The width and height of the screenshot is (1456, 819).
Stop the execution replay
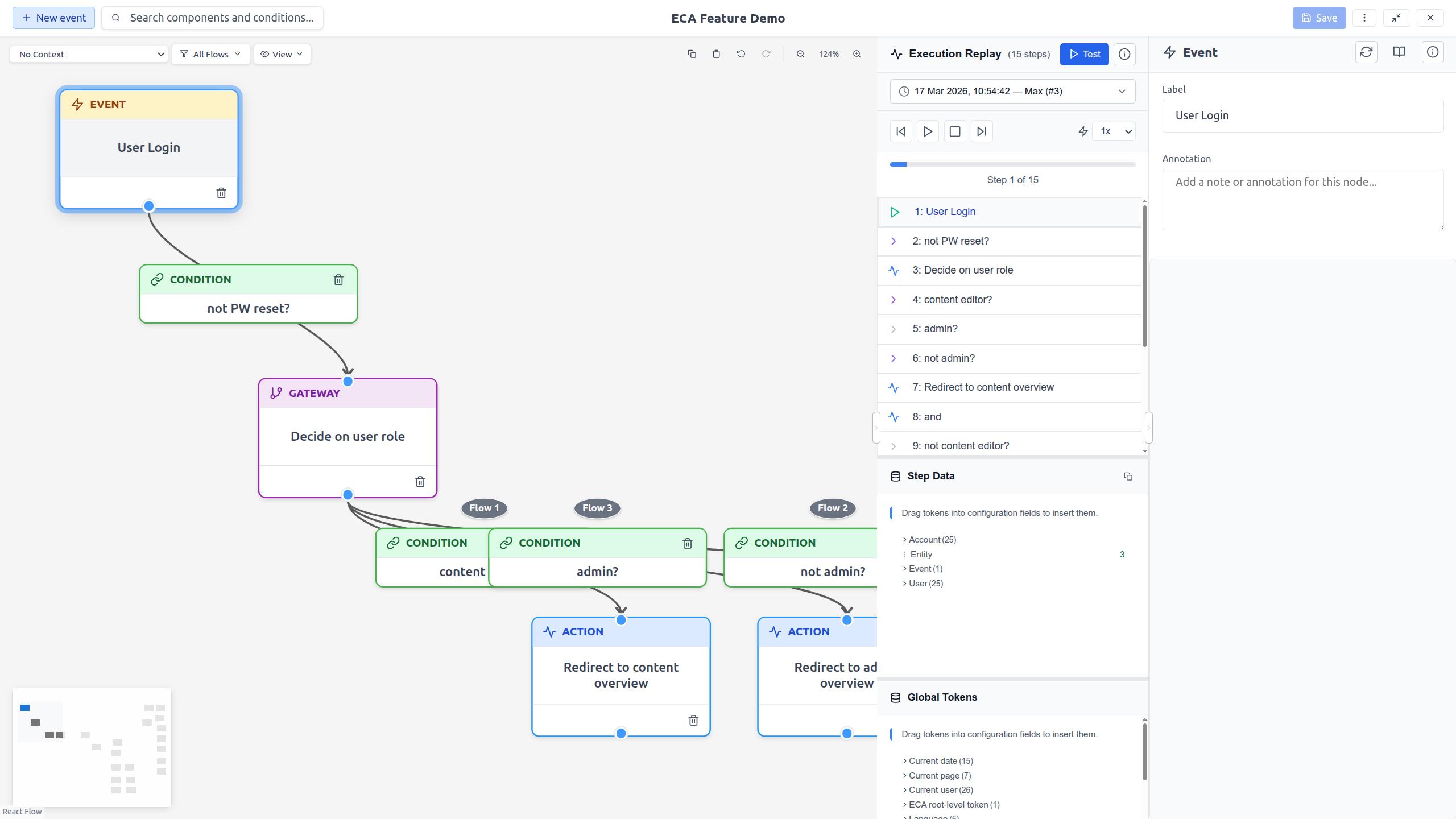point(955,131)
